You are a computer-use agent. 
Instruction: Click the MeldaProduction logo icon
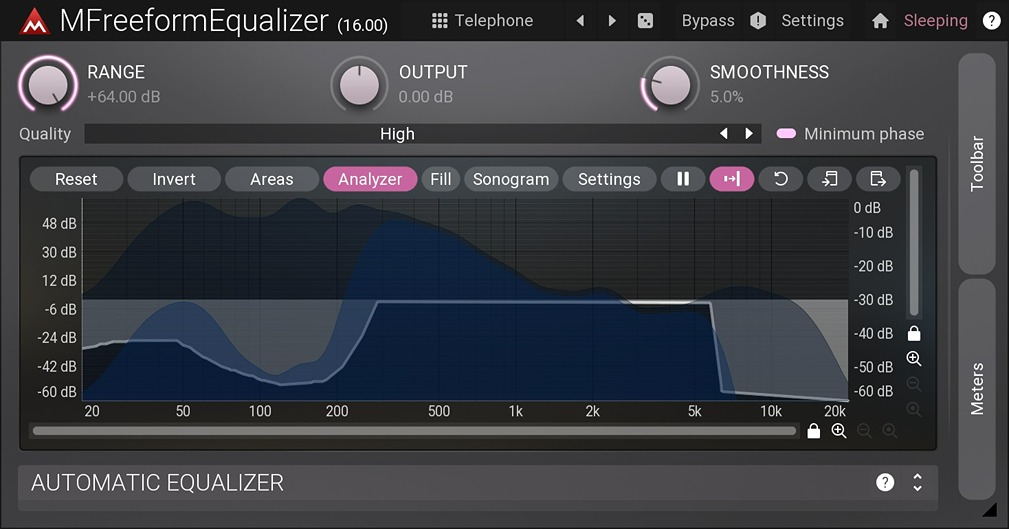(34, 22)
